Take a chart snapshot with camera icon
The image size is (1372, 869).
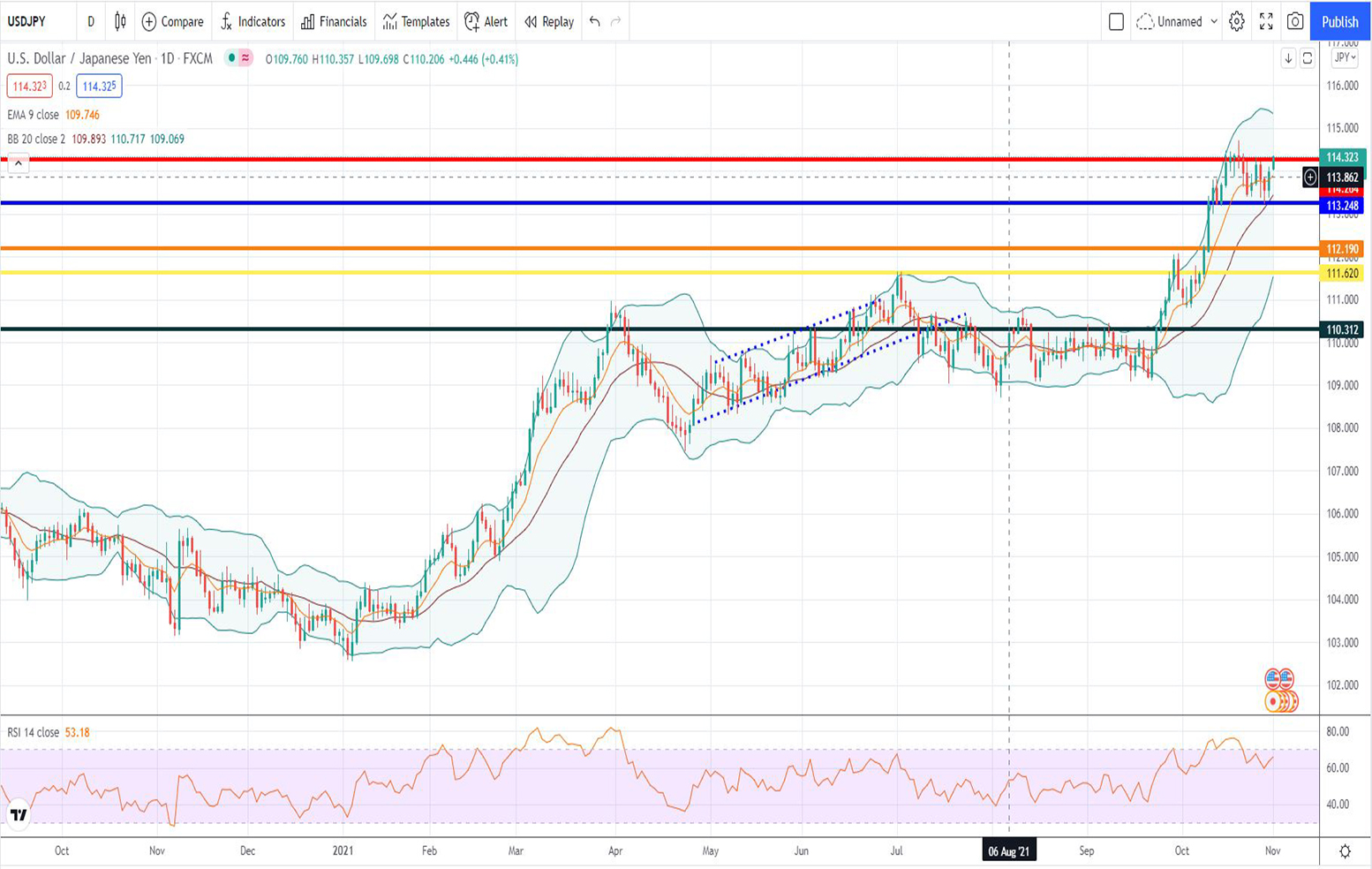1295,21
